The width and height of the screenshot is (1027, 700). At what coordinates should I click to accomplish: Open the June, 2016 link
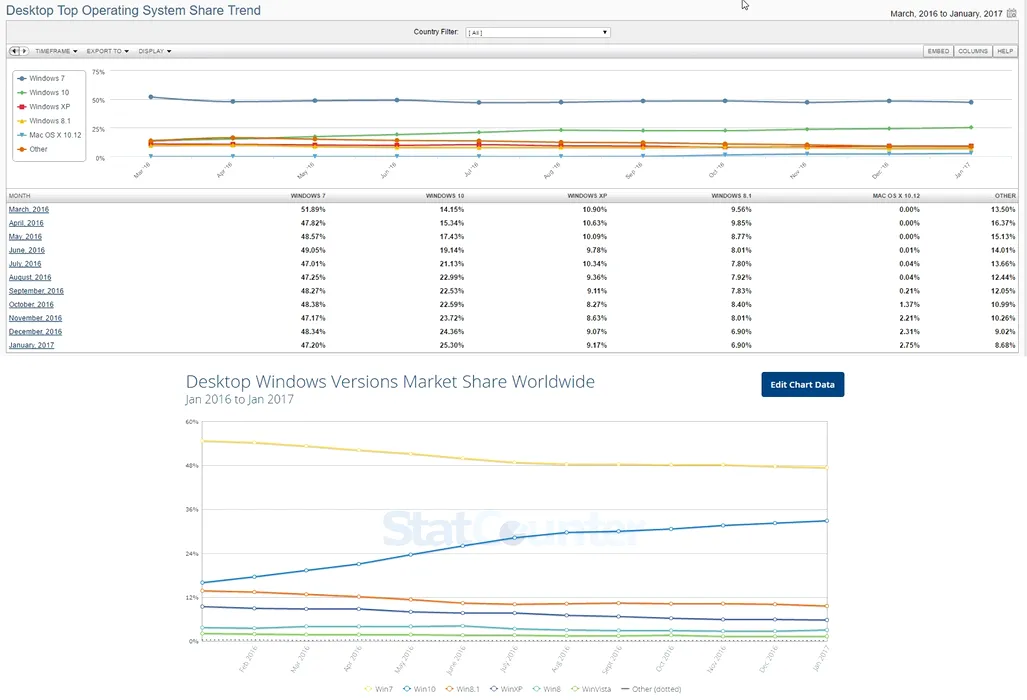click(27, 250)
